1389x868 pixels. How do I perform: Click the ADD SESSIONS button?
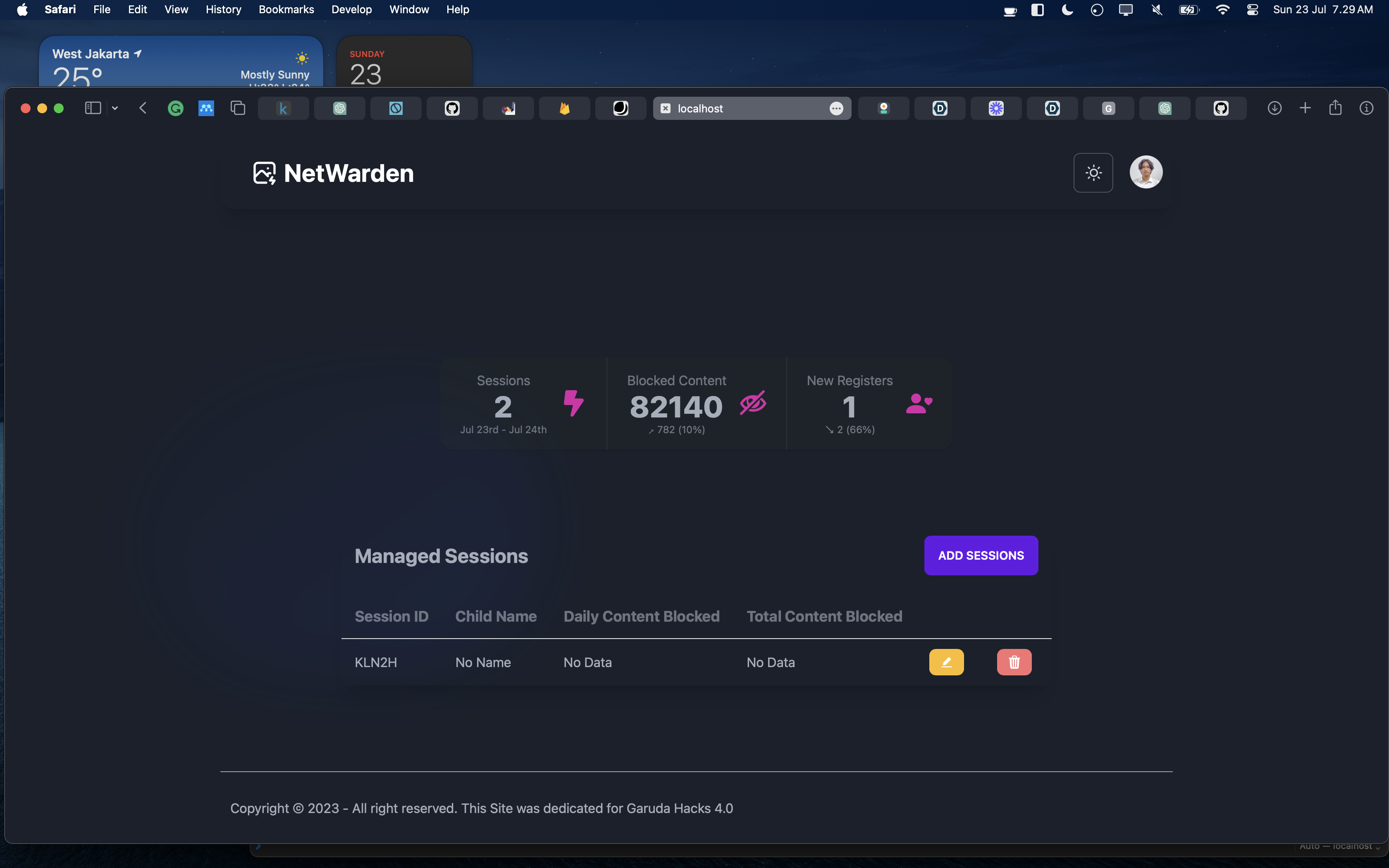tap(980, 555)
